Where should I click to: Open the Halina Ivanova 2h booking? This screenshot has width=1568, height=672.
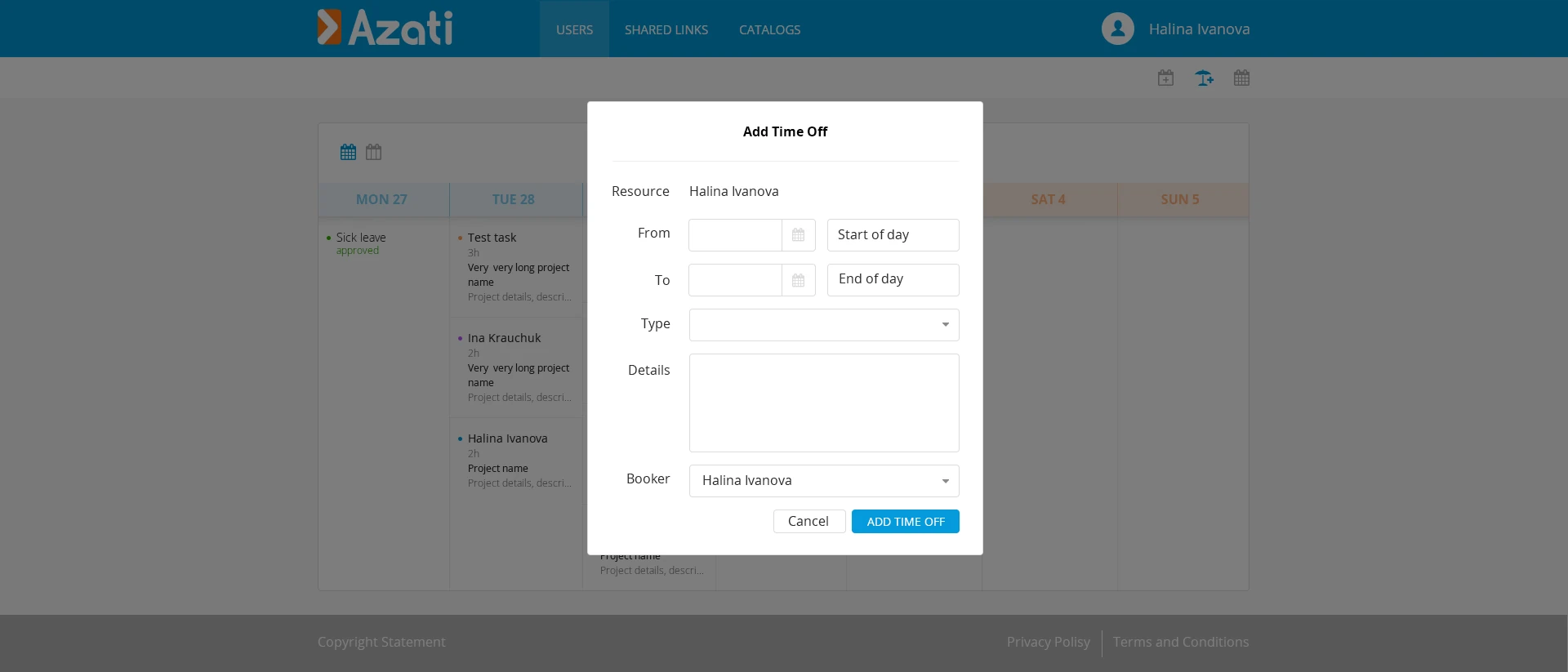click(516, 461)
